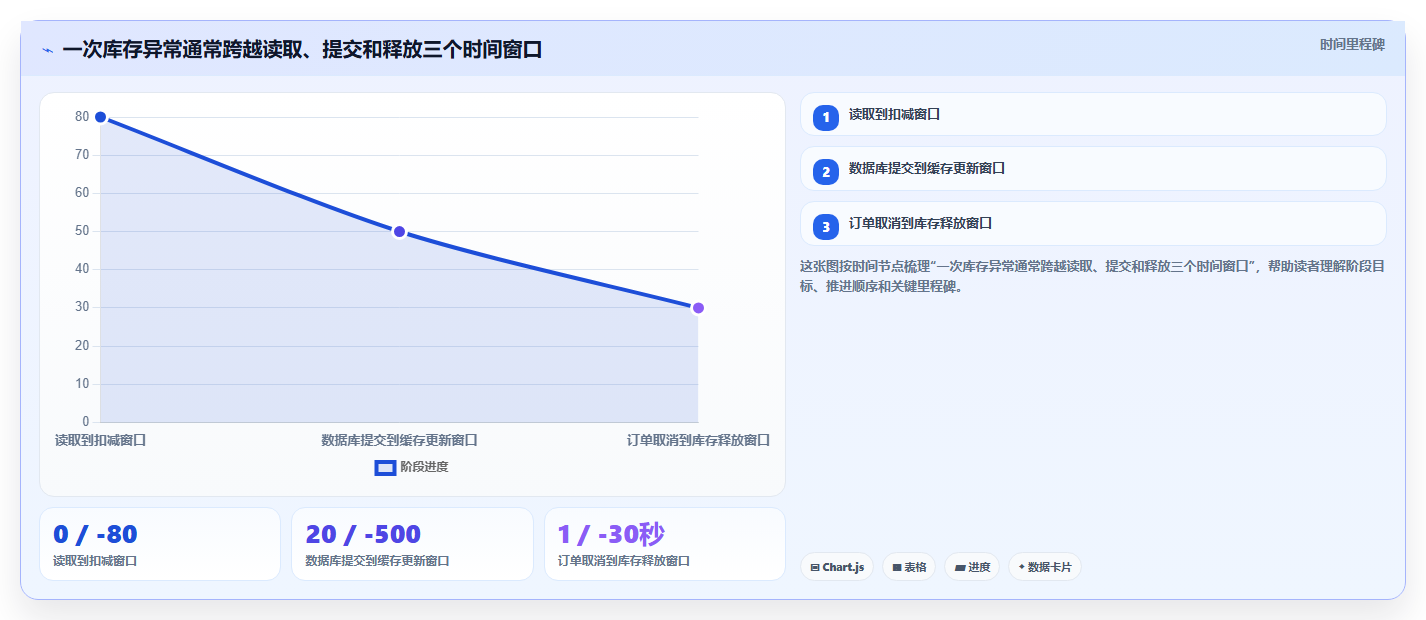Click the 0 / -80 data card
This screenshot has width=1426, height=620.
point(160,544)
